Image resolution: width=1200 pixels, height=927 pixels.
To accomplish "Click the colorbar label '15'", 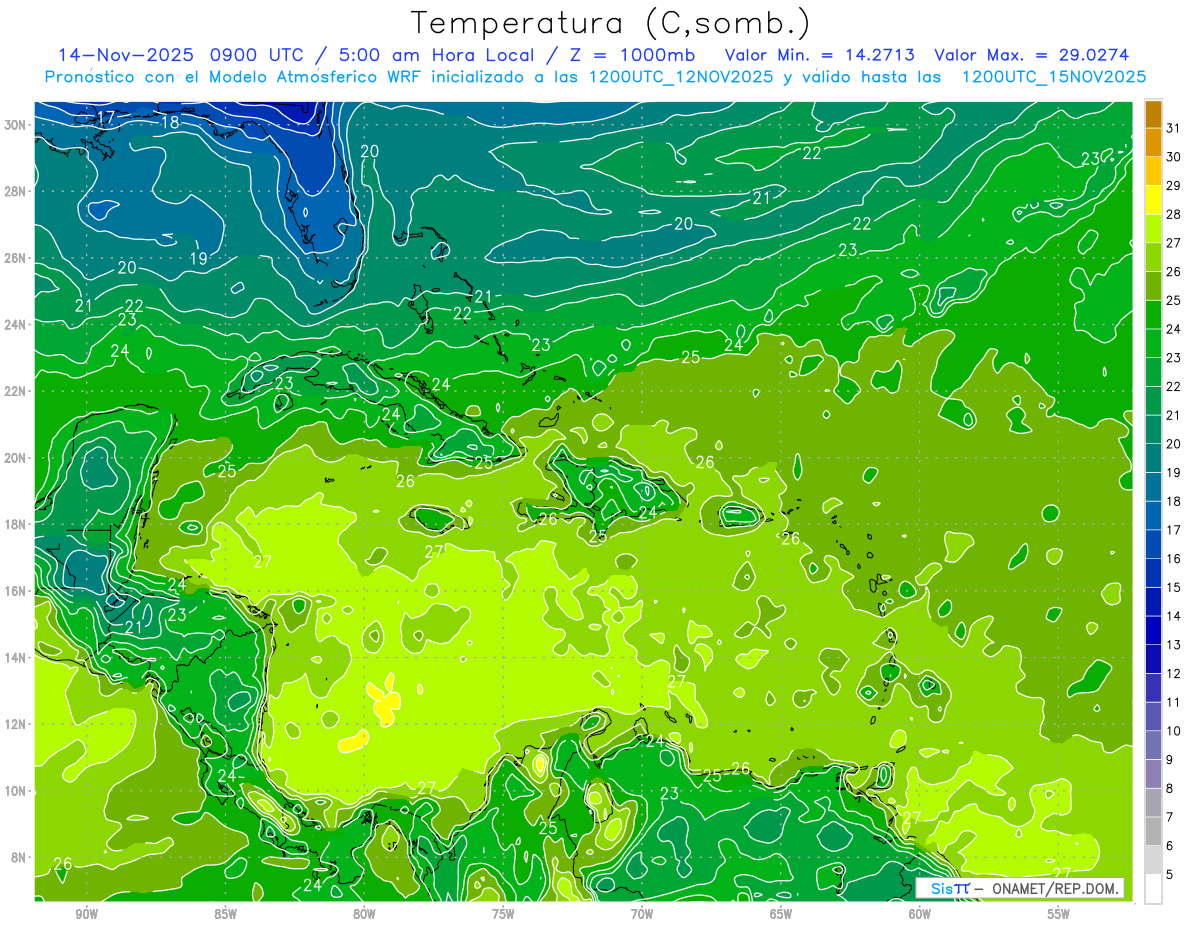I will click(1174, 588).
